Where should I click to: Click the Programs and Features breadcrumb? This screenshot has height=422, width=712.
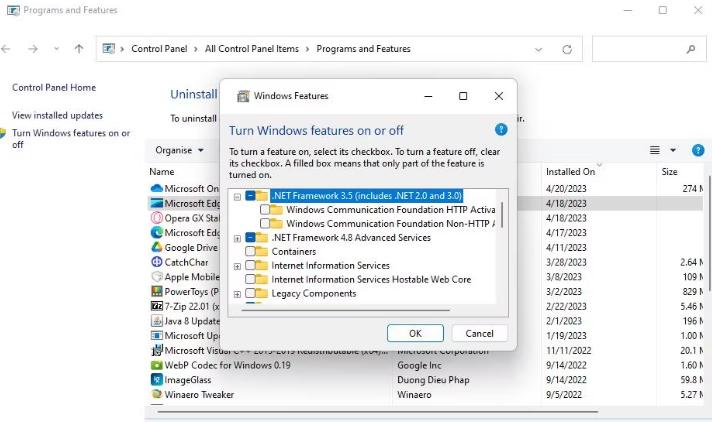[363, 49]
